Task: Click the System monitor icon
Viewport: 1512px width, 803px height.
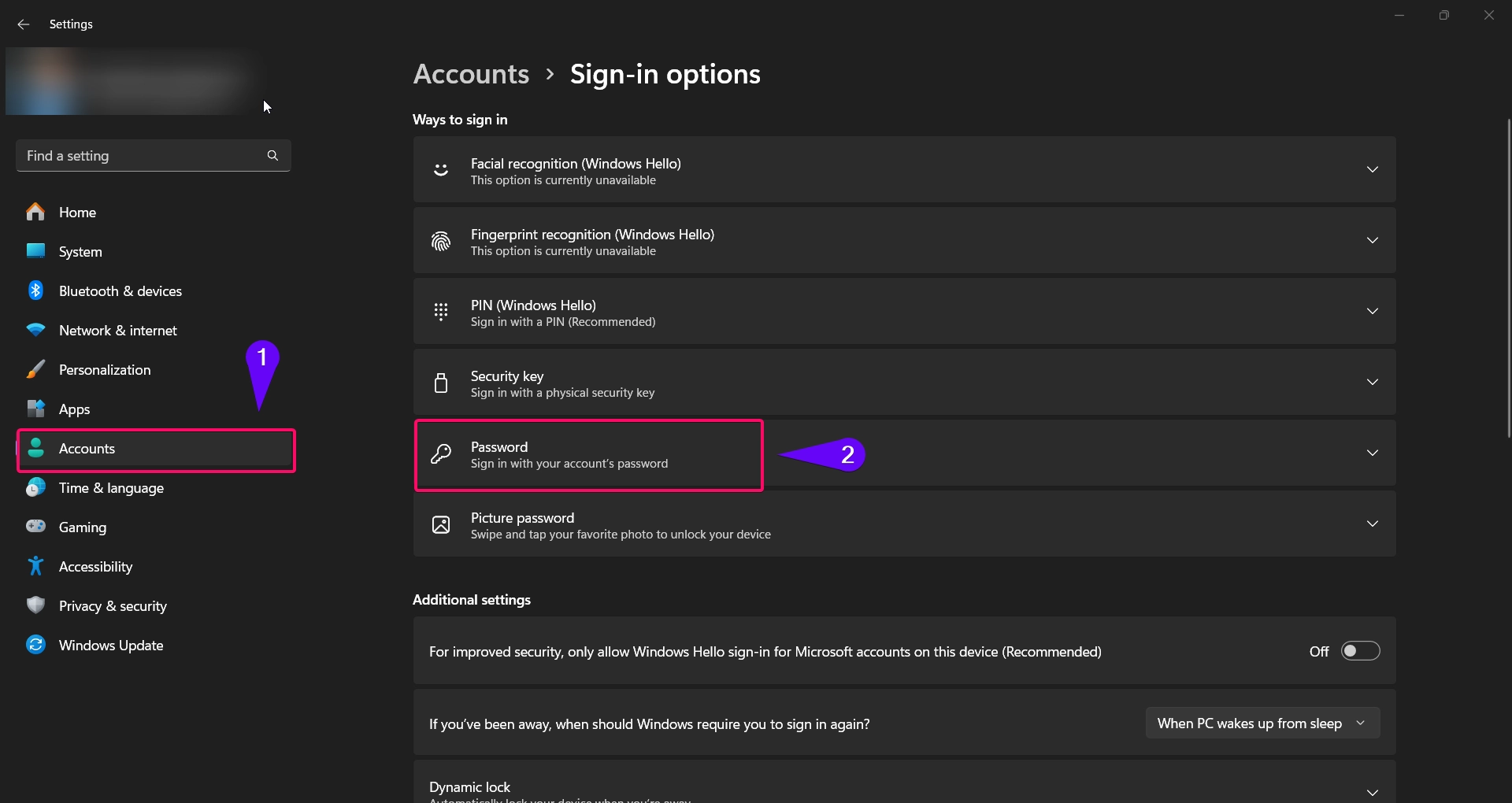Action: pos(35,251)
